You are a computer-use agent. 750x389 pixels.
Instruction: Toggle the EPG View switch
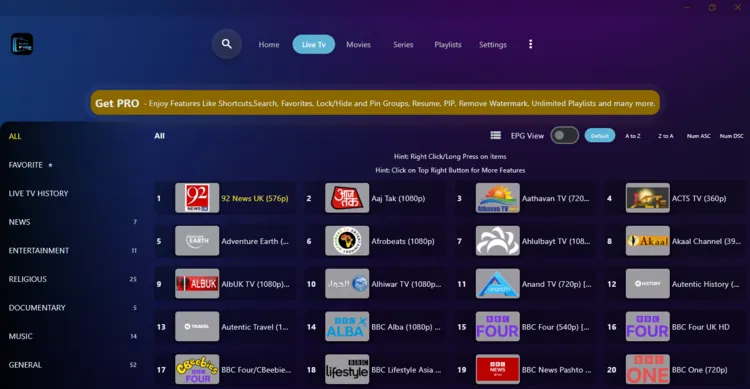tap(564, 135)
